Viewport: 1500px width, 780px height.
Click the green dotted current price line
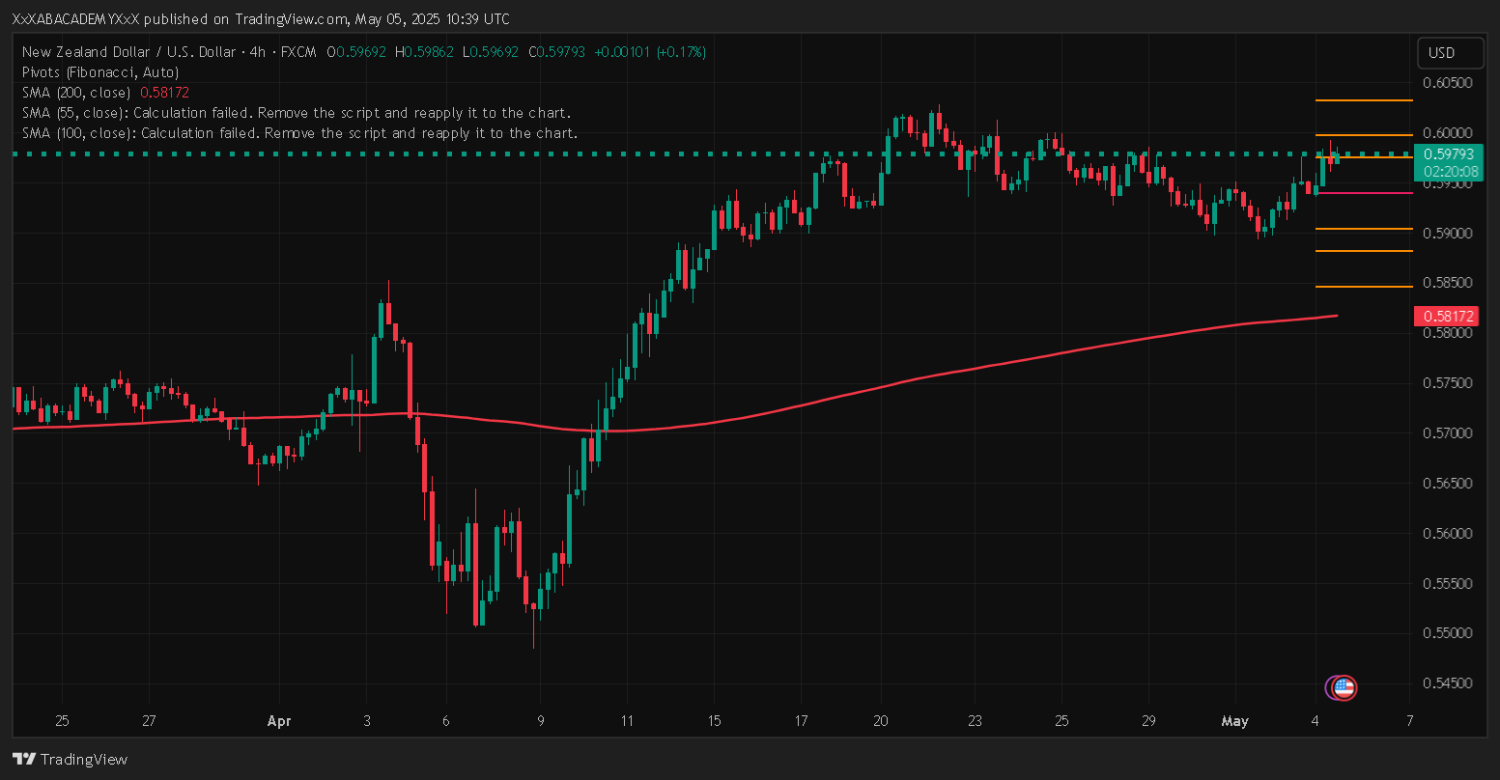click(600, 154)
